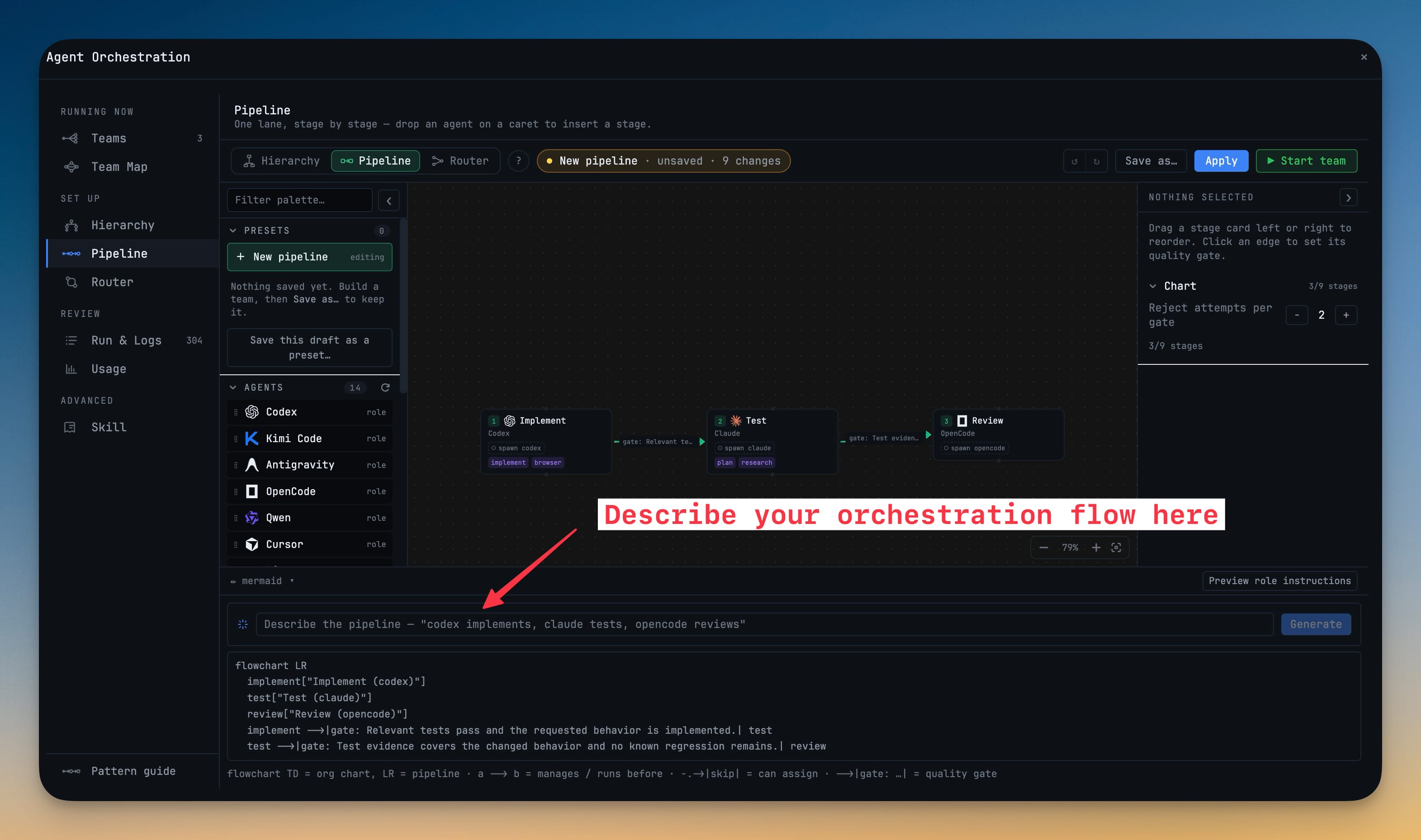Image resolution: width=1421 pixels, height=840 pixels.
Task: Click the undo arrow icon
Action: (x=1075, y=161)
